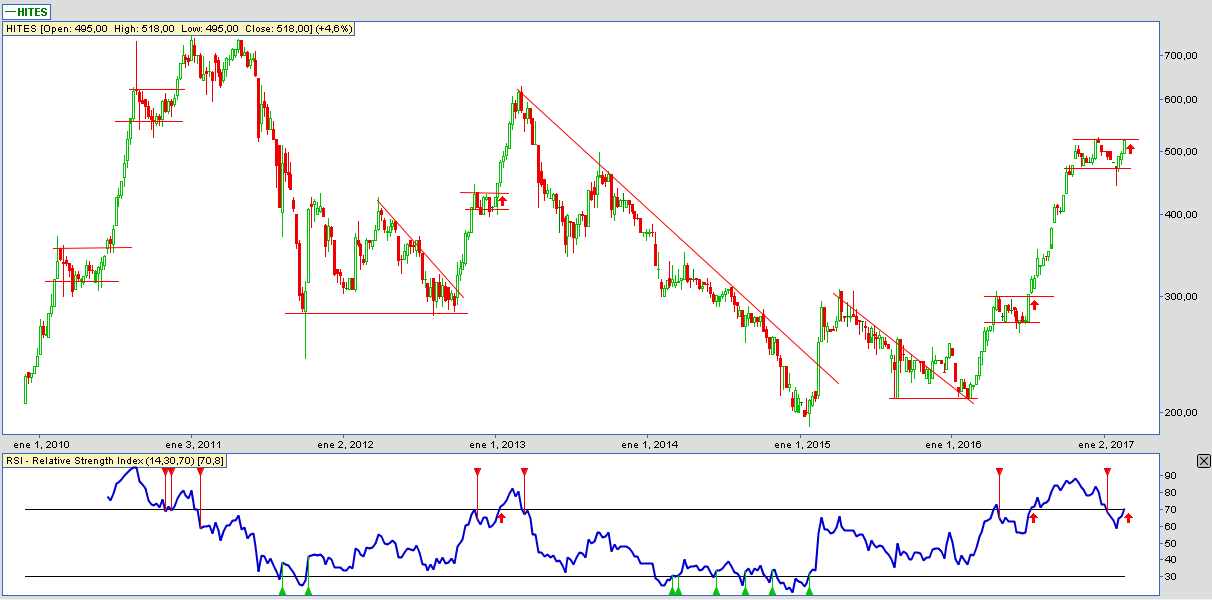This screenshot has width=1212, height=600.
Task: Select the long descending red trendline from 2013
Action: click(680, 238)
